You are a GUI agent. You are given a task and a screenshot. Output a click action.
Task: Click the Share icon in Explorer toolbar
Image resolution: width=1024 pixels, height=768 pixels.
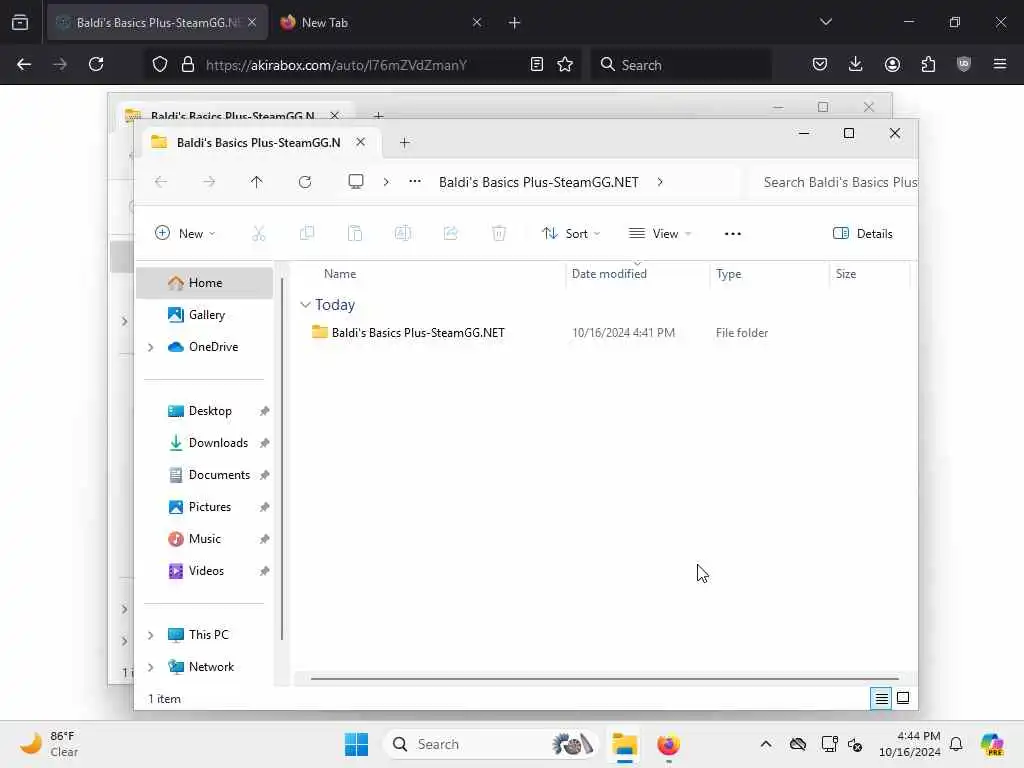451,233
